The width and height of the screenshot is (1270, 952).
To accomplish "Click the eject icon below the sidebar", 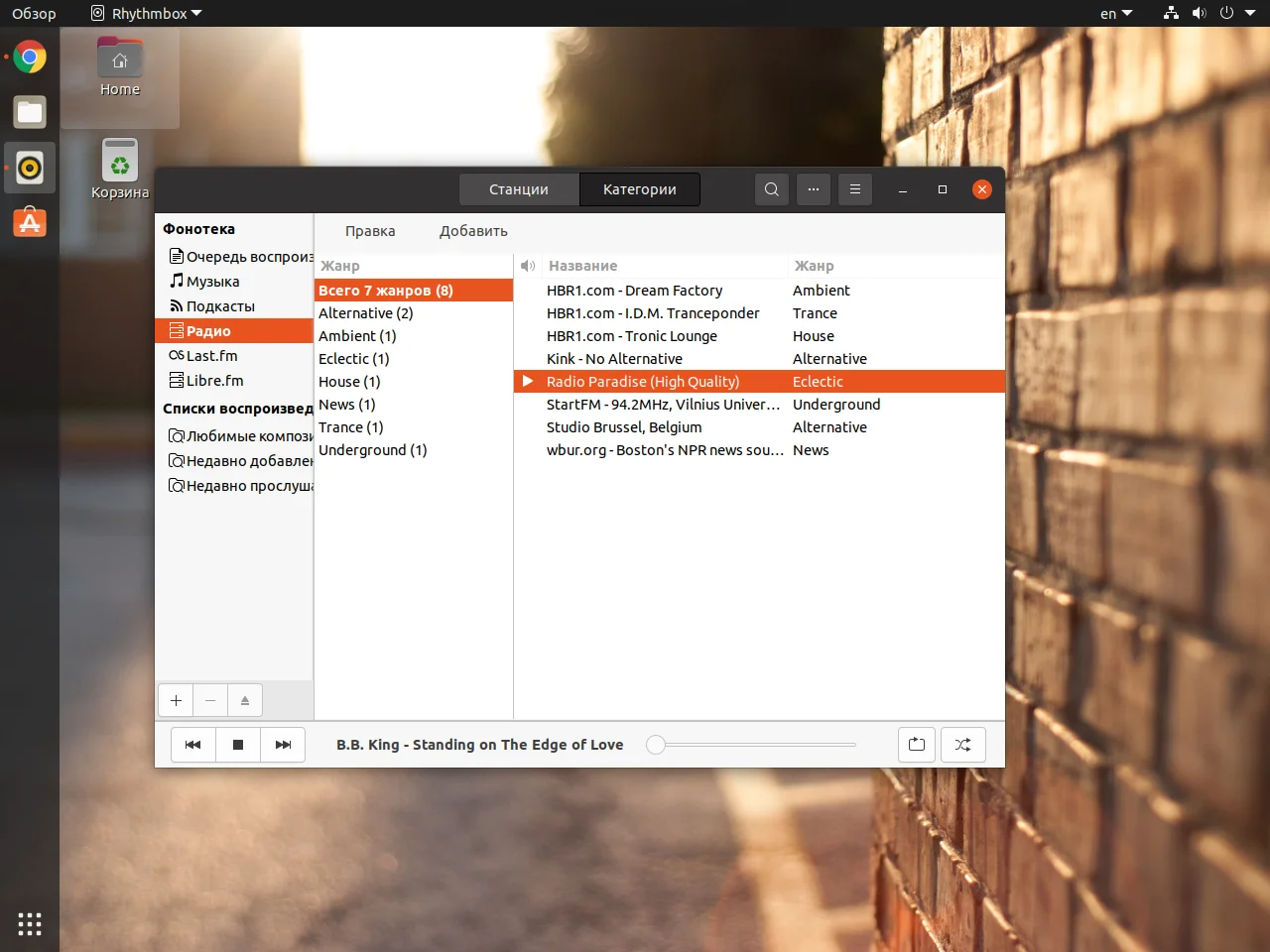I will (245, 700).
